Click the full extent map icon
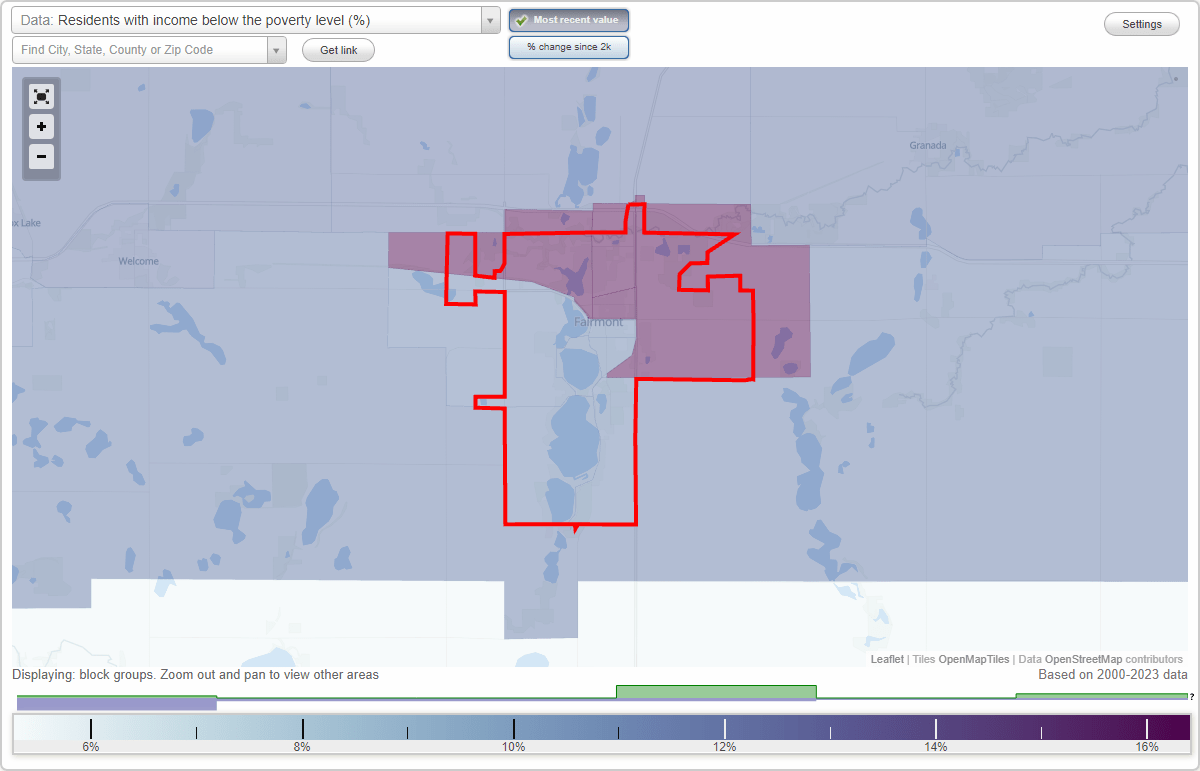Viewport: 1200px width, 771px height. point(41,96)
